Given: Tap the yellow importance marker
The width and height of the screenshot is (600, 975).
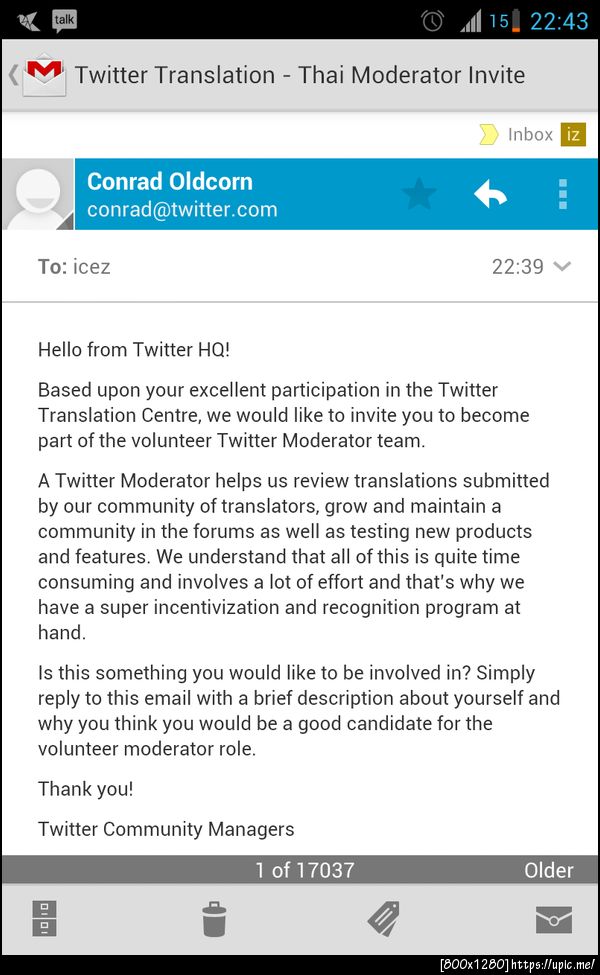Looking at the screenshot, I should click(488, 134).
